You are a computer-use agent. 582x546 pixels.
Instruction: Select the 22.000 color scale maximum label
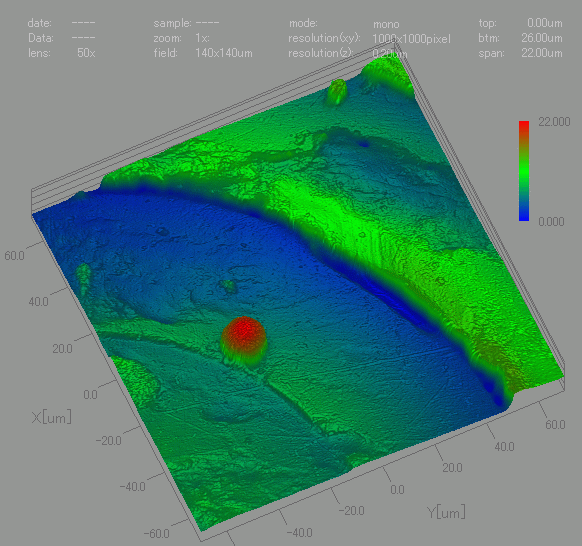[x=554, y=122]
